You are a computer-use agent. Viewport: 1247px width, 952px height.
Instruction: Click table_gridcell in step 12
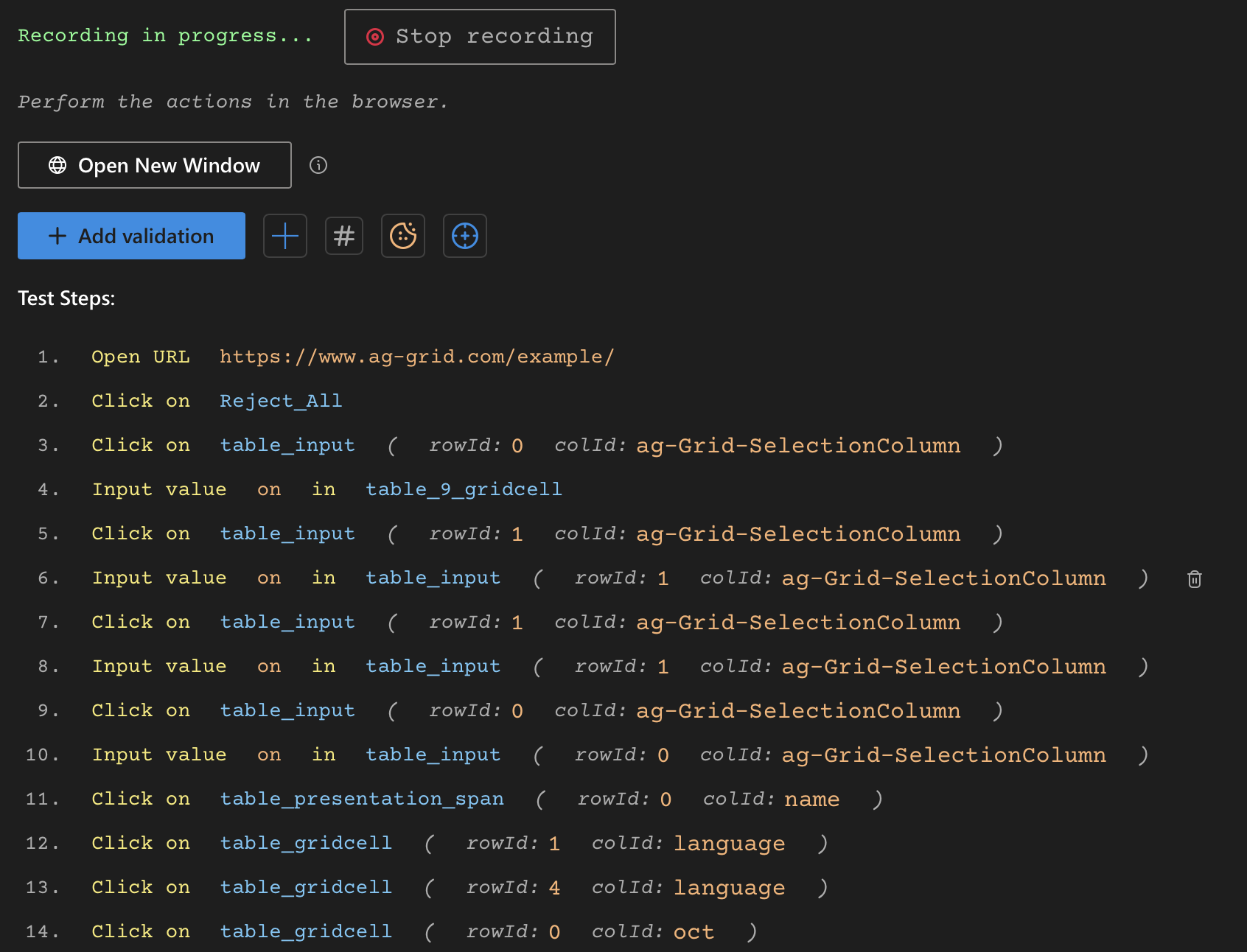306,843
